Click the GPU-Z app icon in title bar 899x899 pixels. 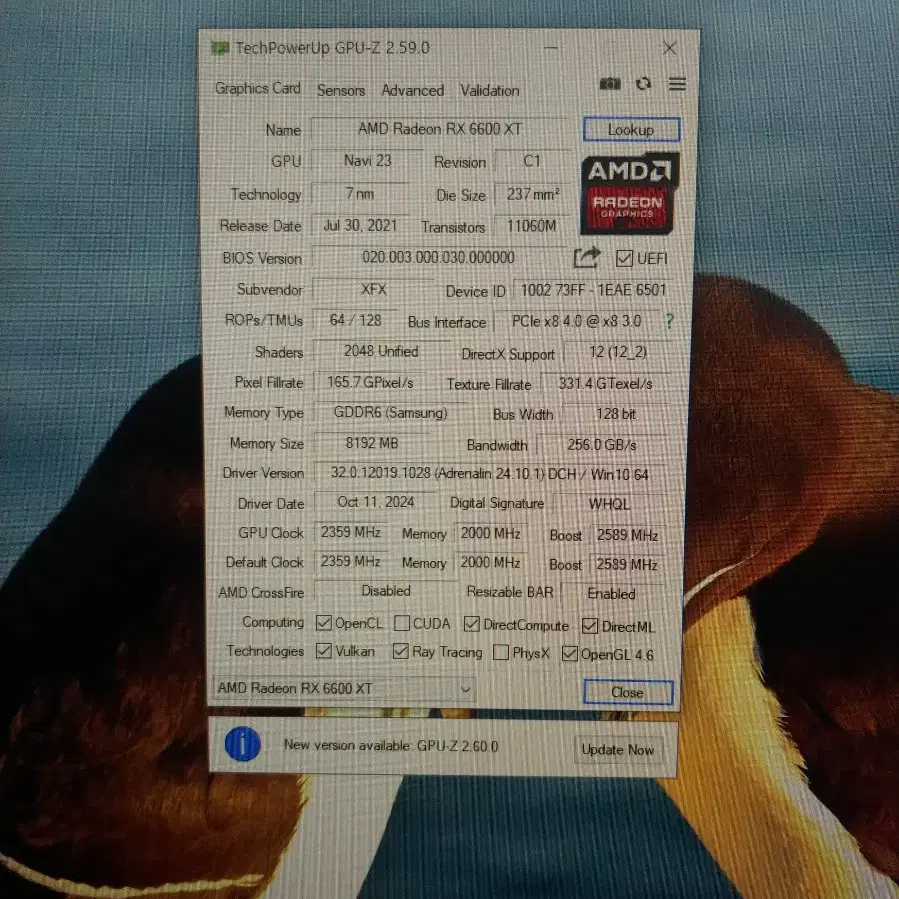pos(220,48)
